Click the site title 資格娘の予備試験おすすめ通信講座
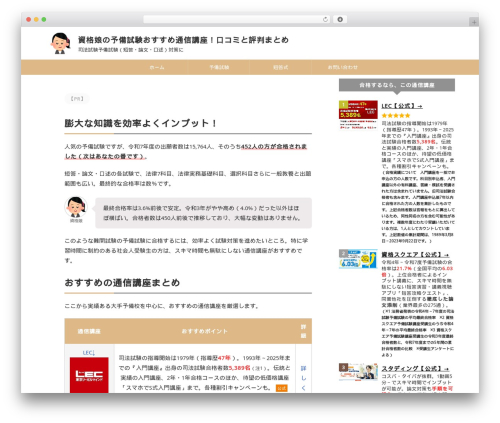This screenshot has width=500, height=423. coord(183,40)
